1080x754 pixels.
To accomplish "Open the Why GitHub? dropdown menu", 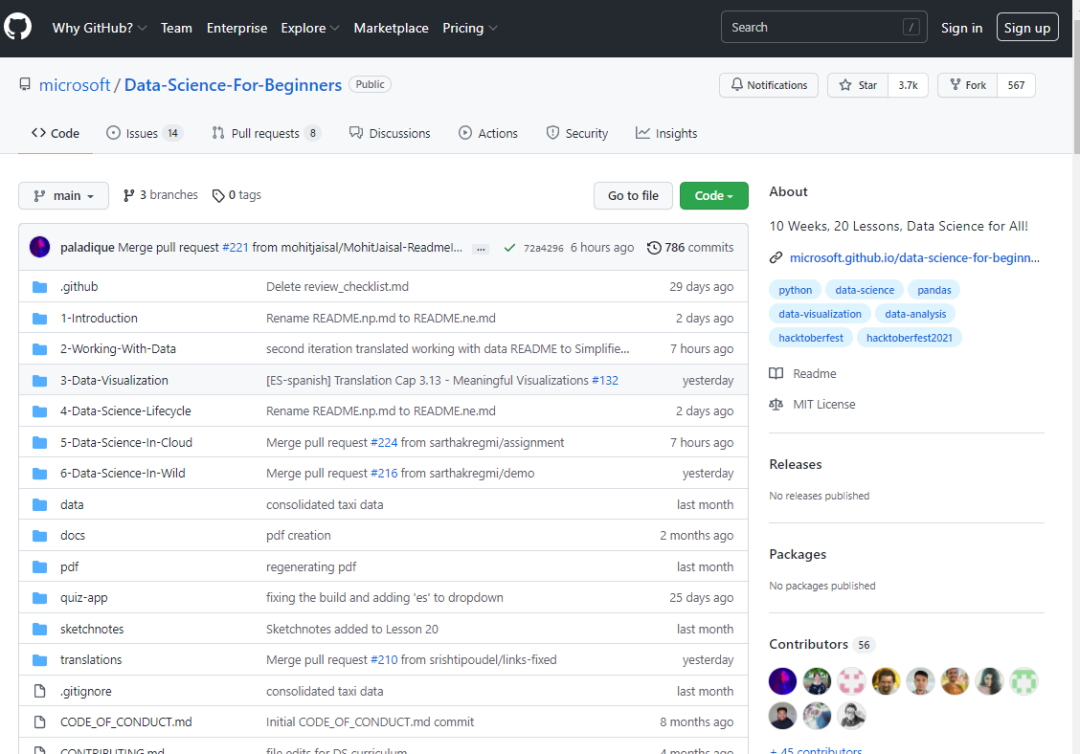I will pyautogui.click(x=99, y=28).
